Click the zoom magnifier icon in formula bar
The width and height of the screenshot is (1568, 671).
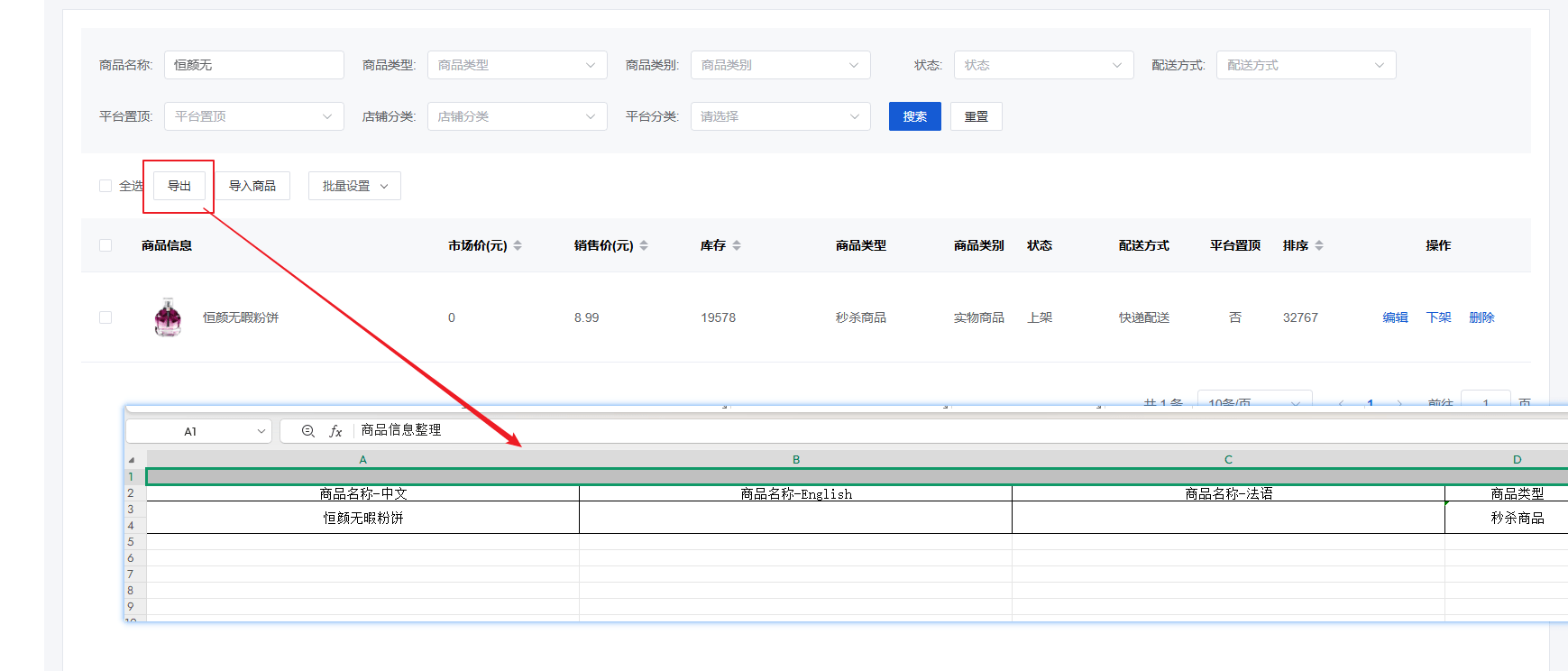click(x=307, y=431)
